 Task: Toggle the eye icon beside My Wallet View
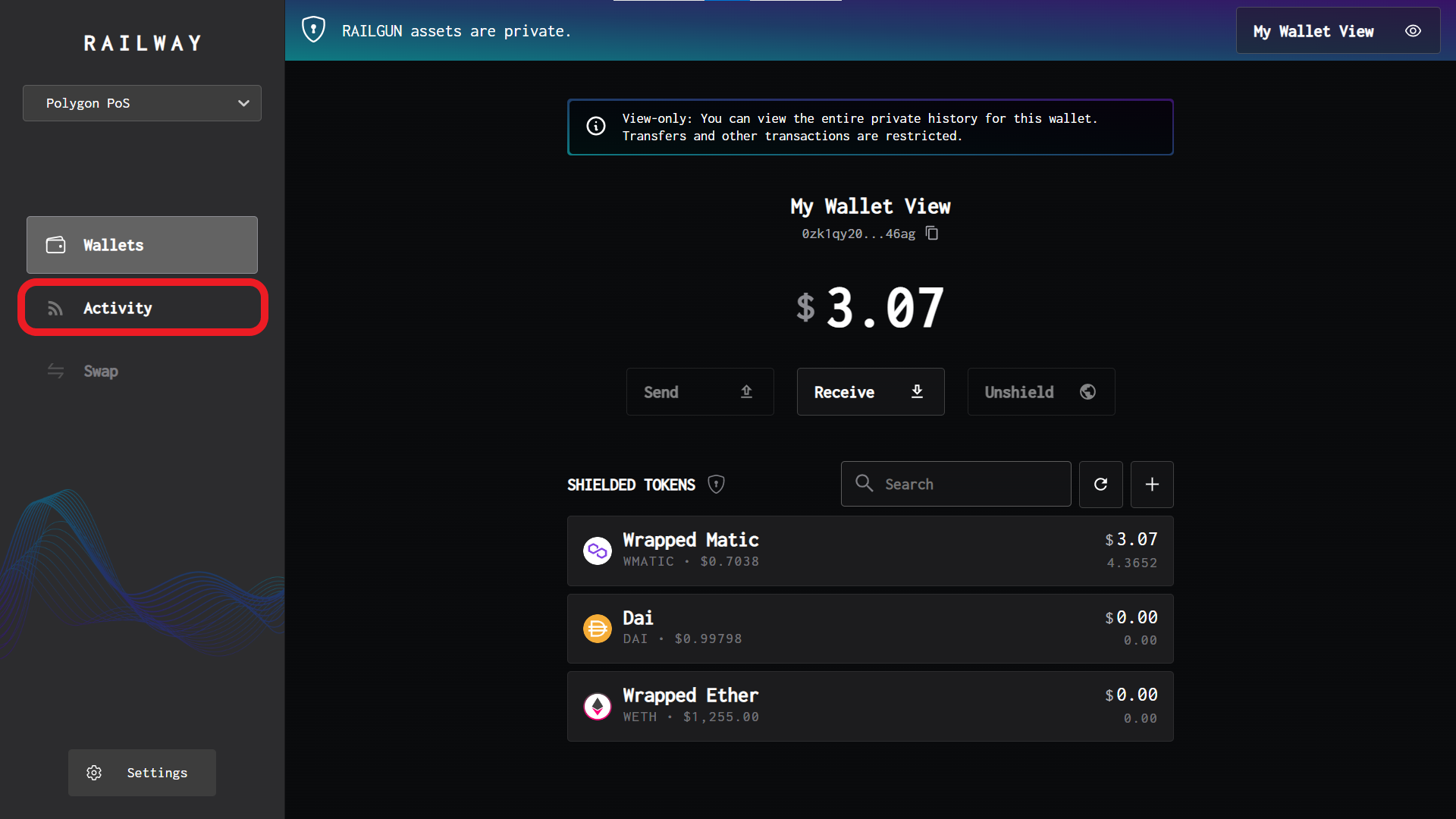1413,31
